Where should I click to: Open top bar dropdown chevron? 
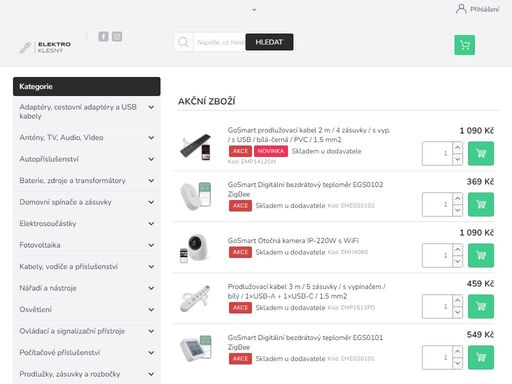click(254, 10)
